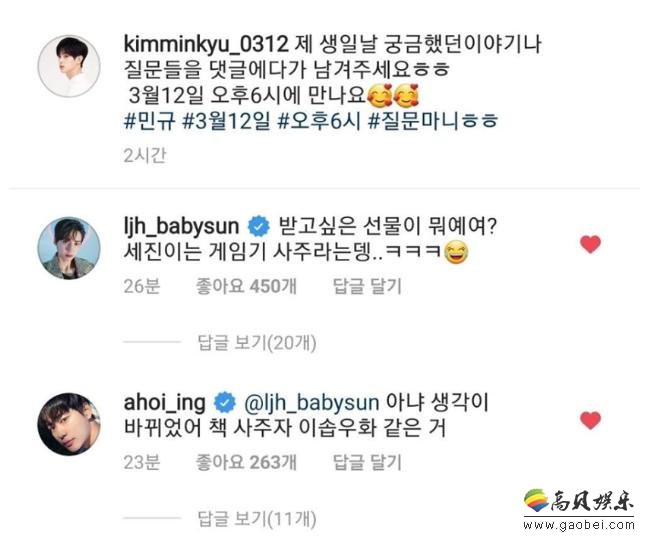
Task: Unlike the ljh_babysun comment with the heart
Action: tap(590, 244)
